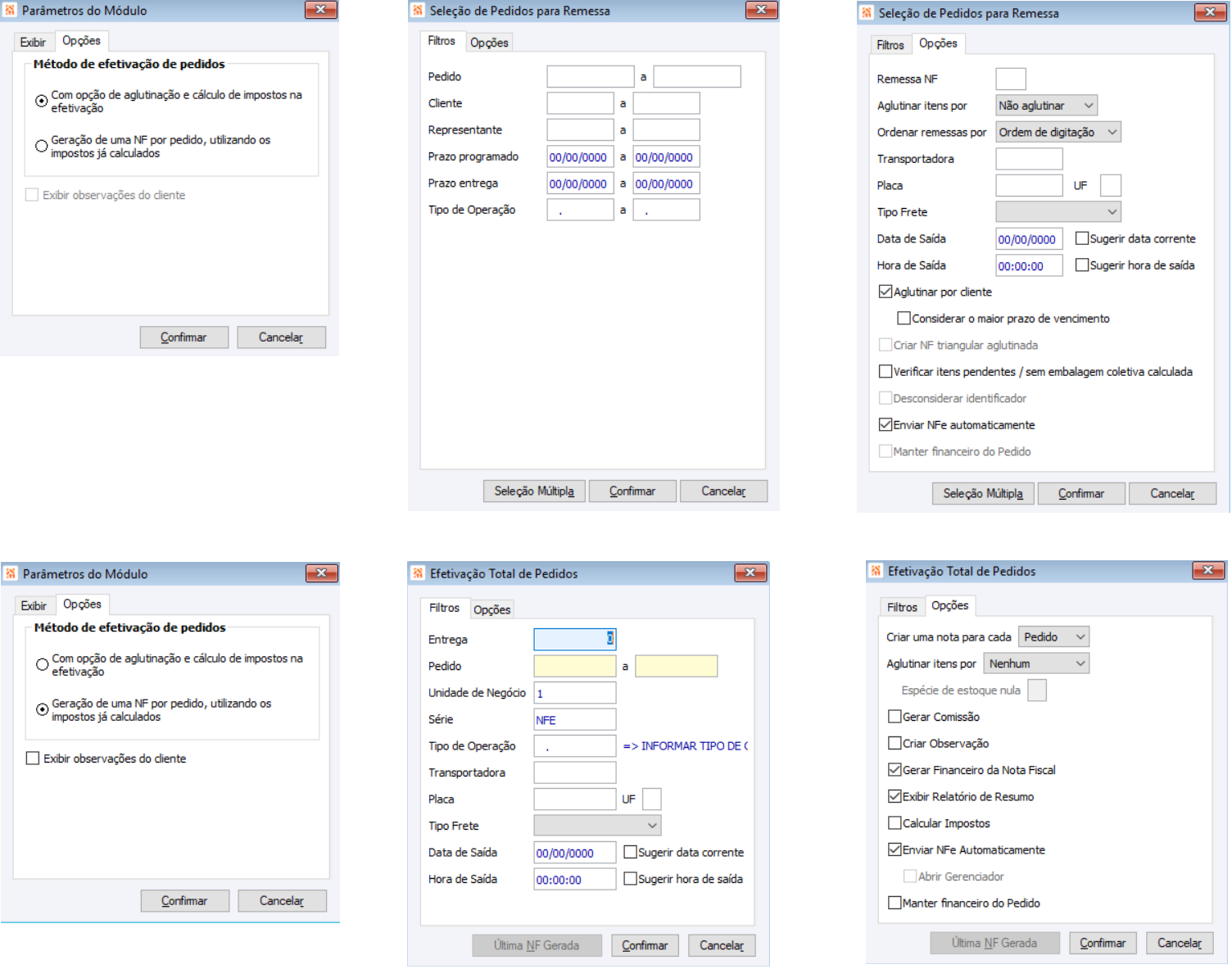
Task: Tick "Sugerir data corrente" in Efetivação Total window
Action: [630, 853]
